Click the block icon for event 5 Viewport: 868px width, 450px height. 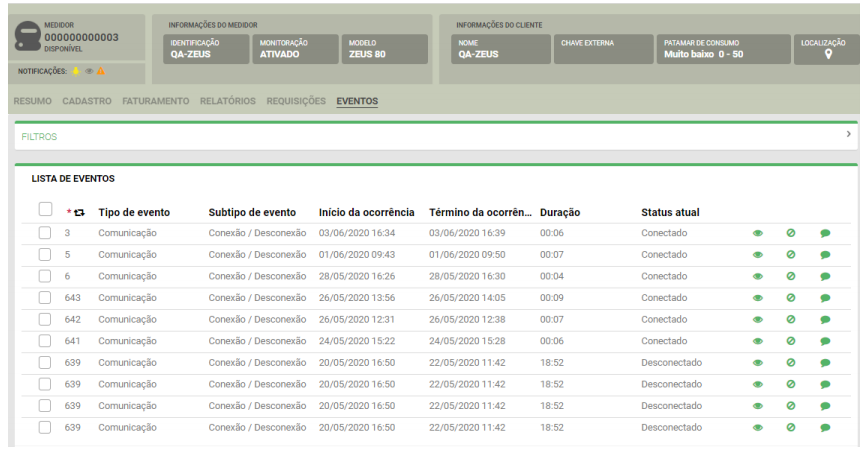[791, 255]
